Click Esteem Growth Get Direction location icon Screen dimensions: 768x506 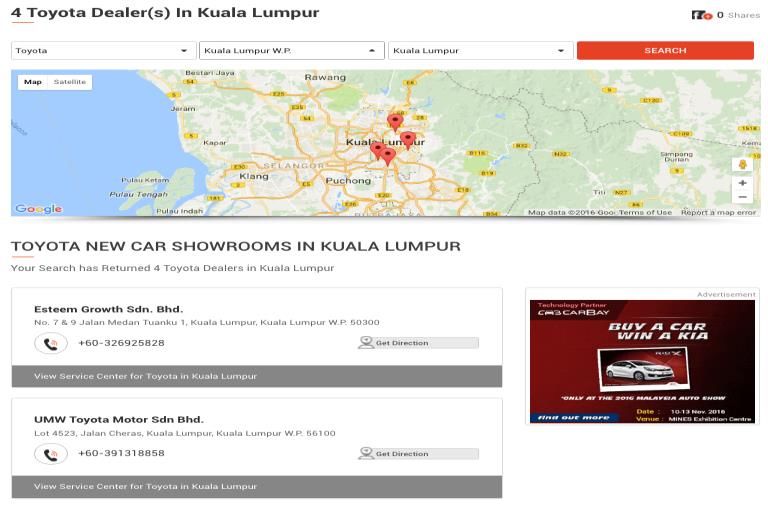(x=366, y=342)
